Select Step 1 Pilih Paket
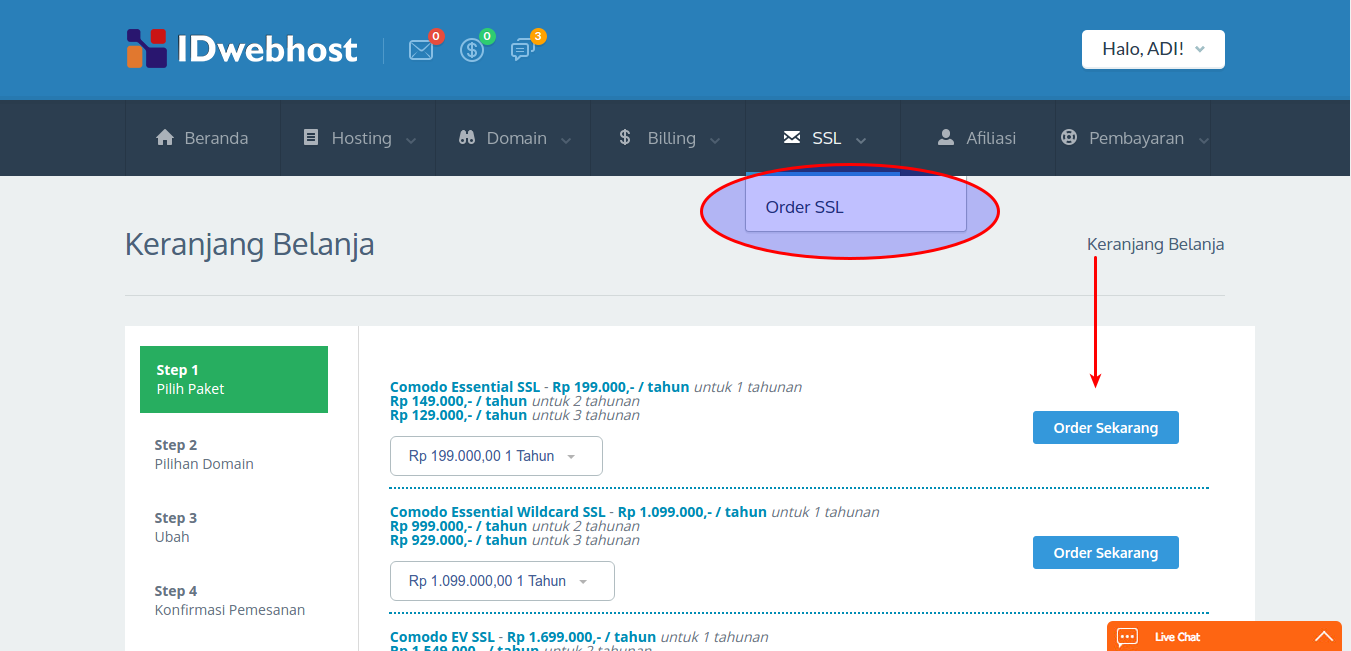The height and width of the screenshot is (651, 1351). 234,379
